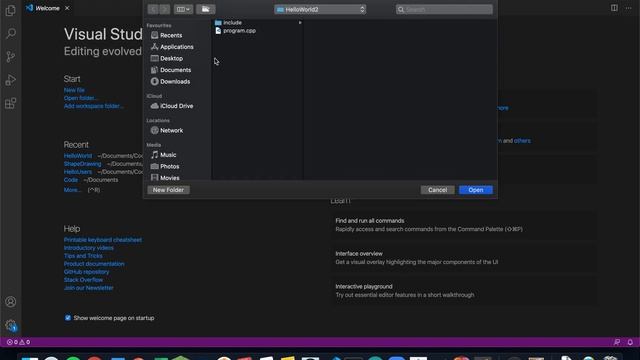The width and height of the screenshot is (640, 360).
Task: Select Movies in the sidebar
Action: (x=169, y=178)
